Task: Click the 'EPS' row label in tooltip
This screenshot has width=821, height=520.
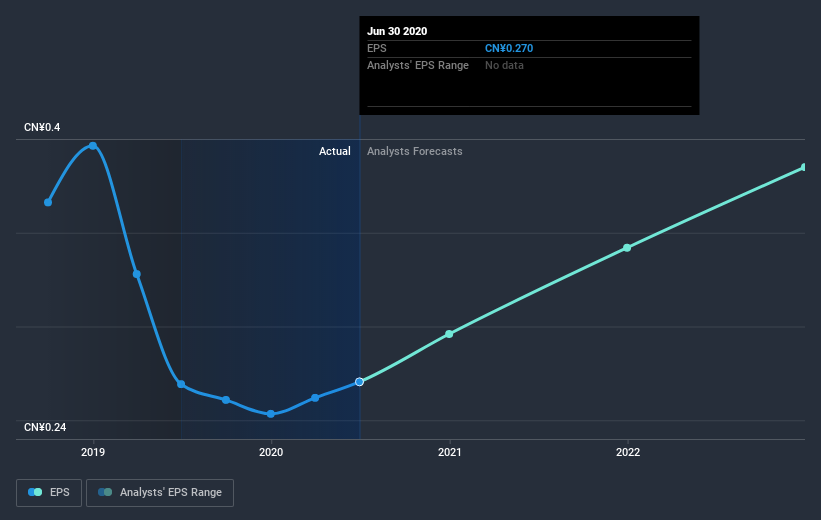Action: pos(376,48)
